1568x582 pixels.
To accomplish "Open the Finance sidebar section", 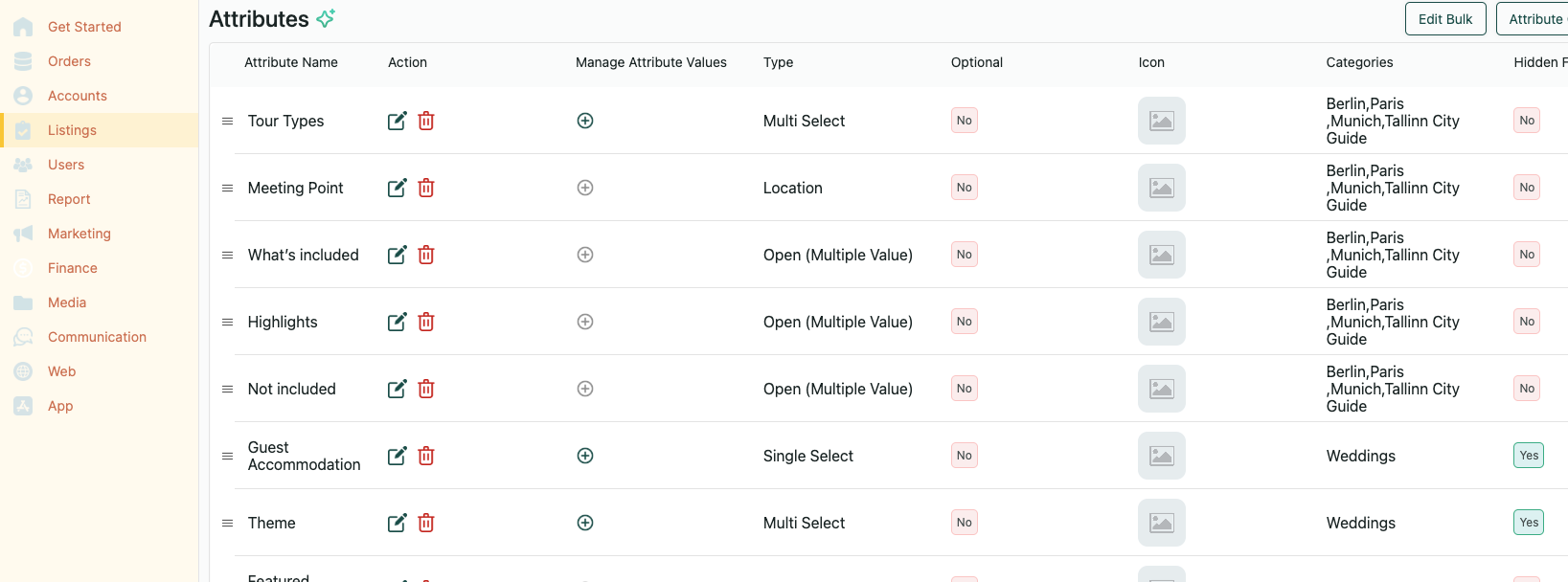I will pyautogui.click(x=72, y=268).
